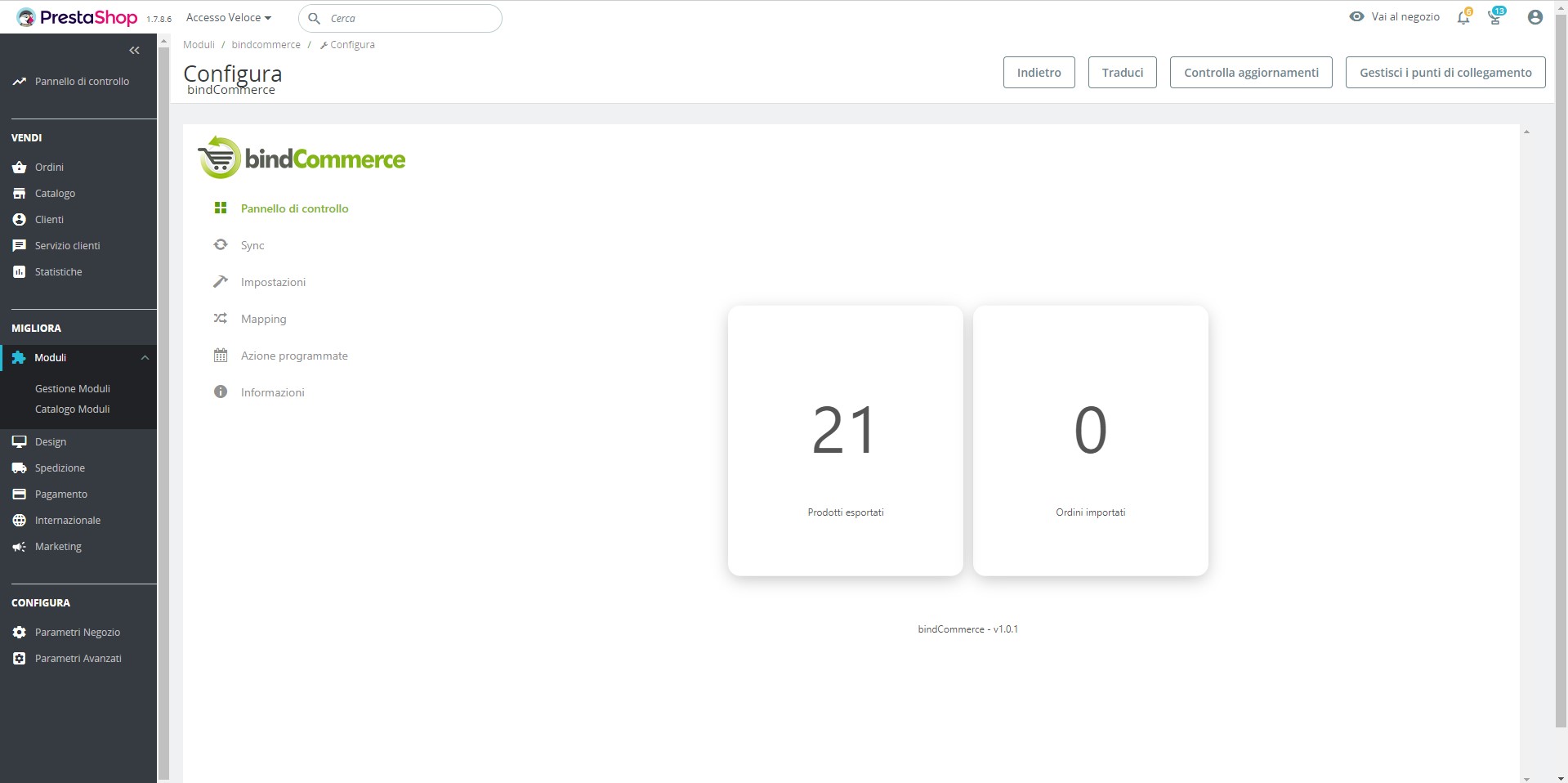Open the Accesso Veloce dropdown
This screenshot has width=1568, height=783.
pos(228,17)
